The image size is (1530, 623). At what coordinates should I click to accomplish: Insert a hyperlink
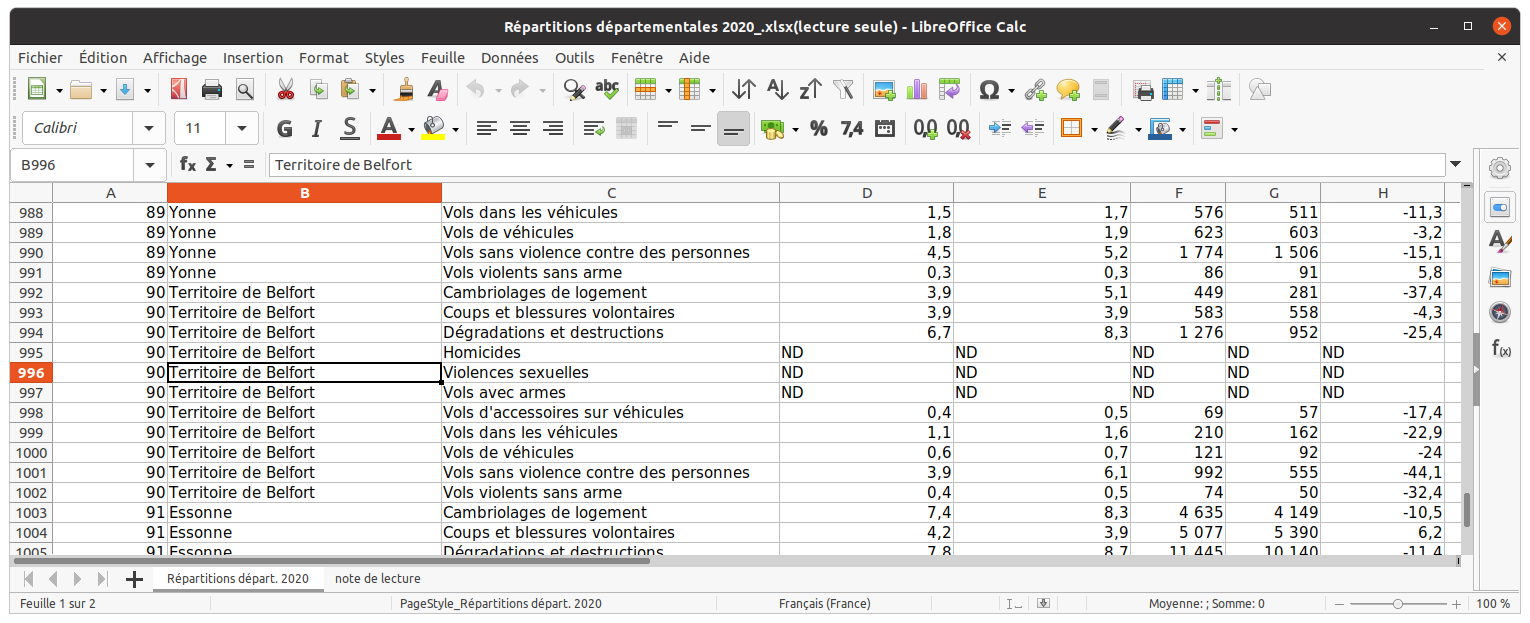click(x=1035, y=90)
